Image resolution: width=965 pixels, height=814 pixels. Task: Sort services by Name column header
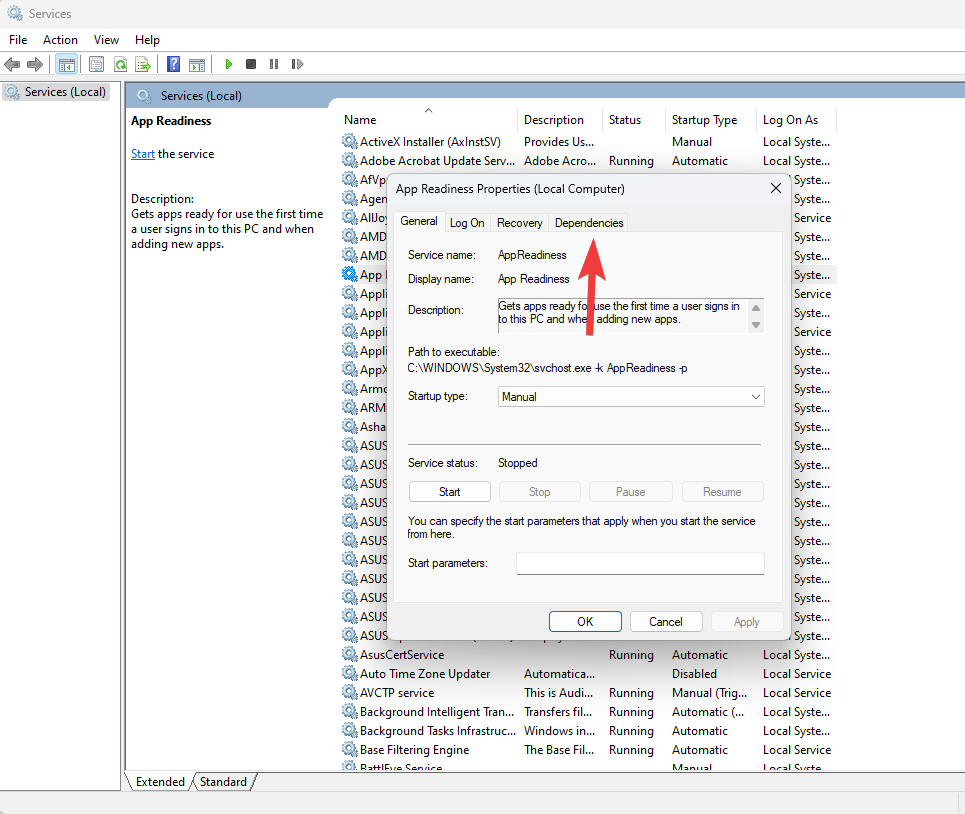pyautogui.click(x=360, y=120)
